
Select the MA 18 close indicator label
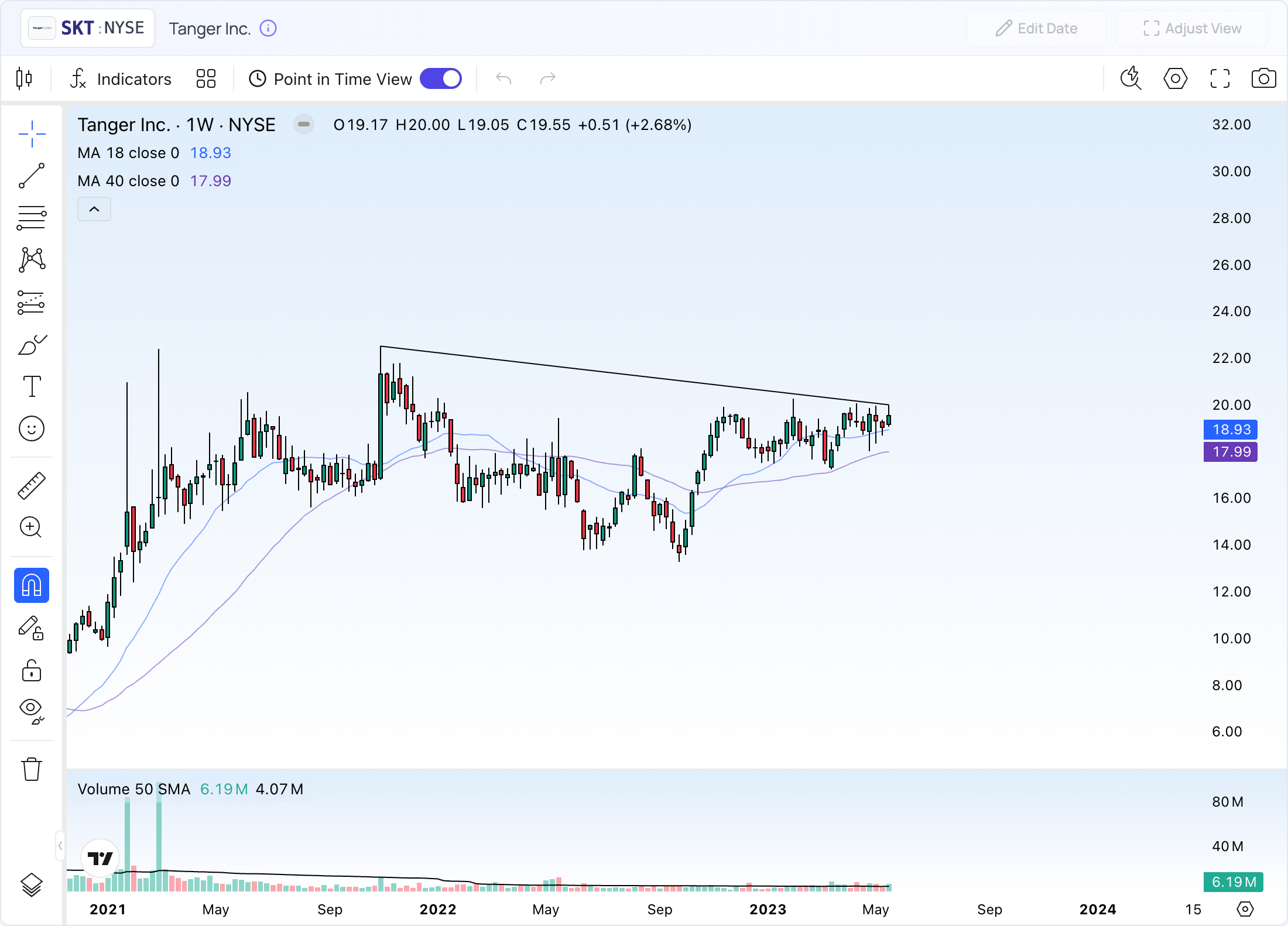click(128, 153)
